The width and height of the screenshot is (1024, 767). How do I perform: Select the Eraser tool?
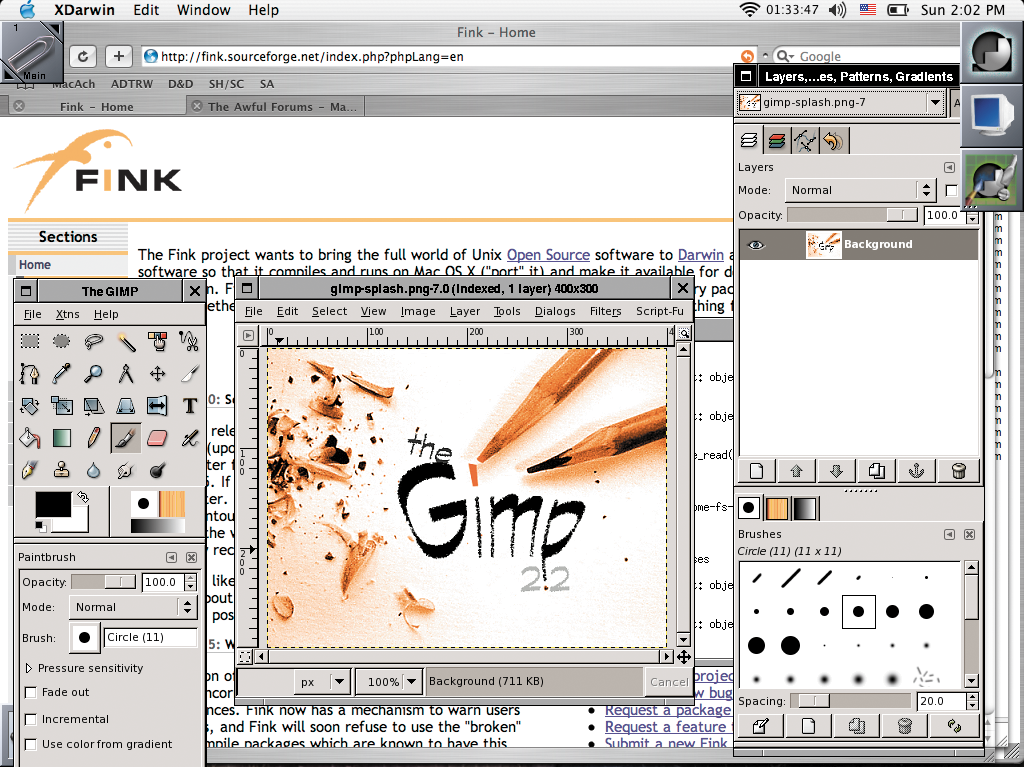(157, 438)
